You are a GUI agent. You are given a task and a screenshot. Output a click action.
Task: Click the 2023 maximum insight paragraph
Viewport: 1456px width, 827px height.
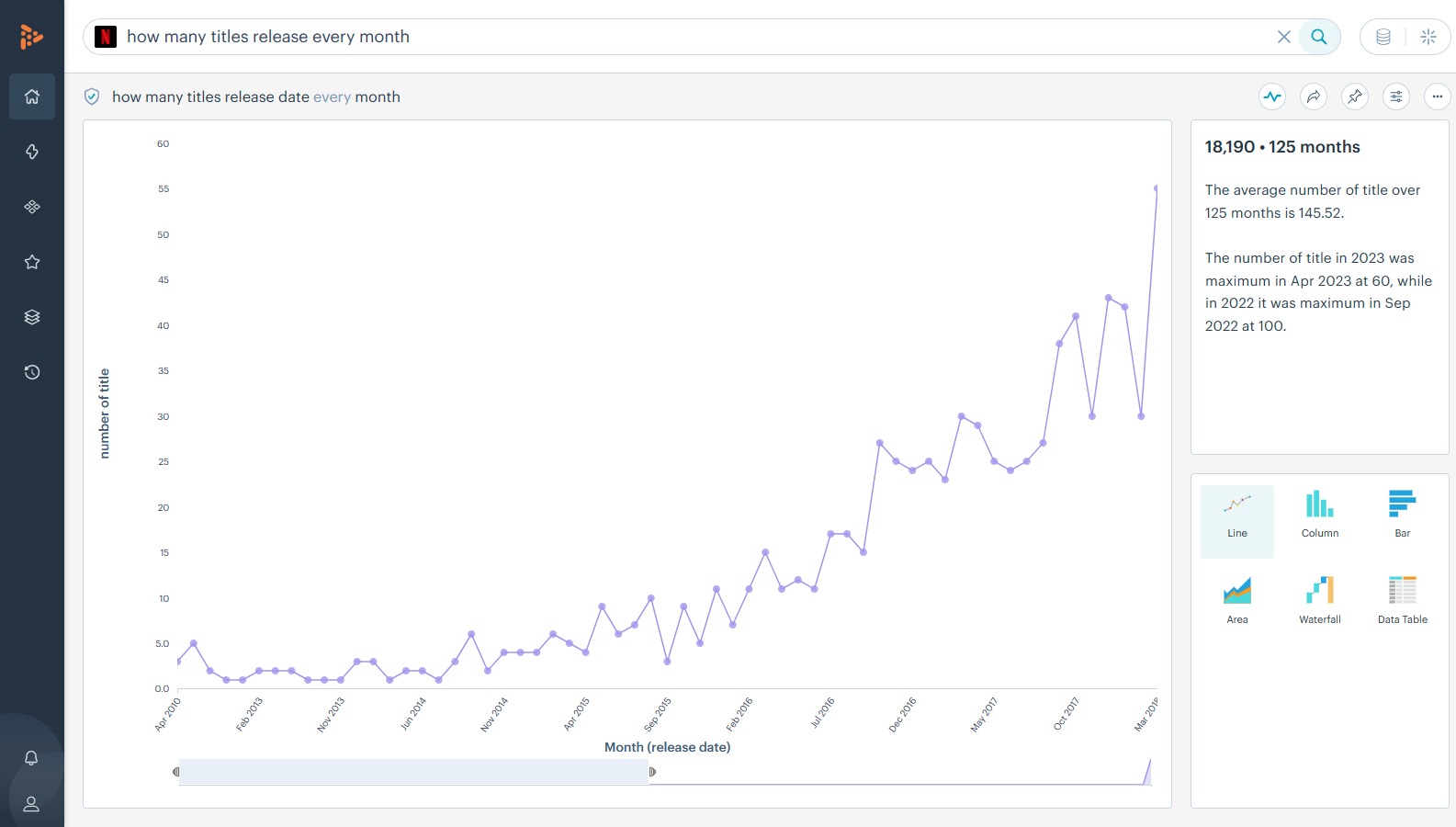tap(1318, 292)
